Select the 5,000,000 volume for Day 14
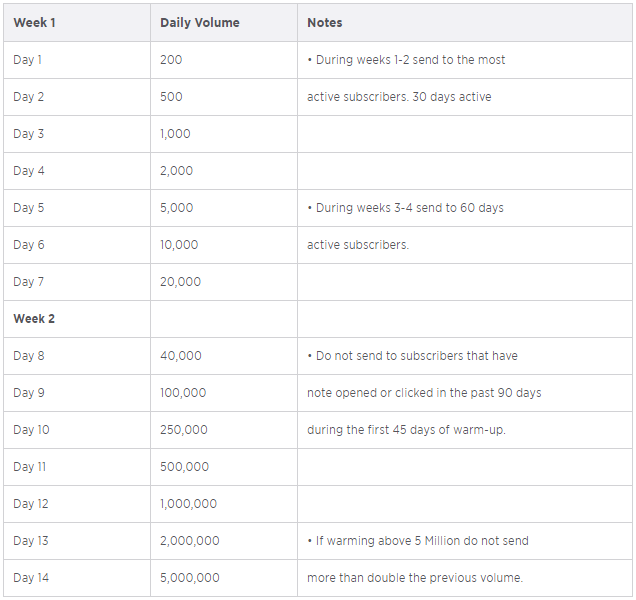 pos(189,578)
